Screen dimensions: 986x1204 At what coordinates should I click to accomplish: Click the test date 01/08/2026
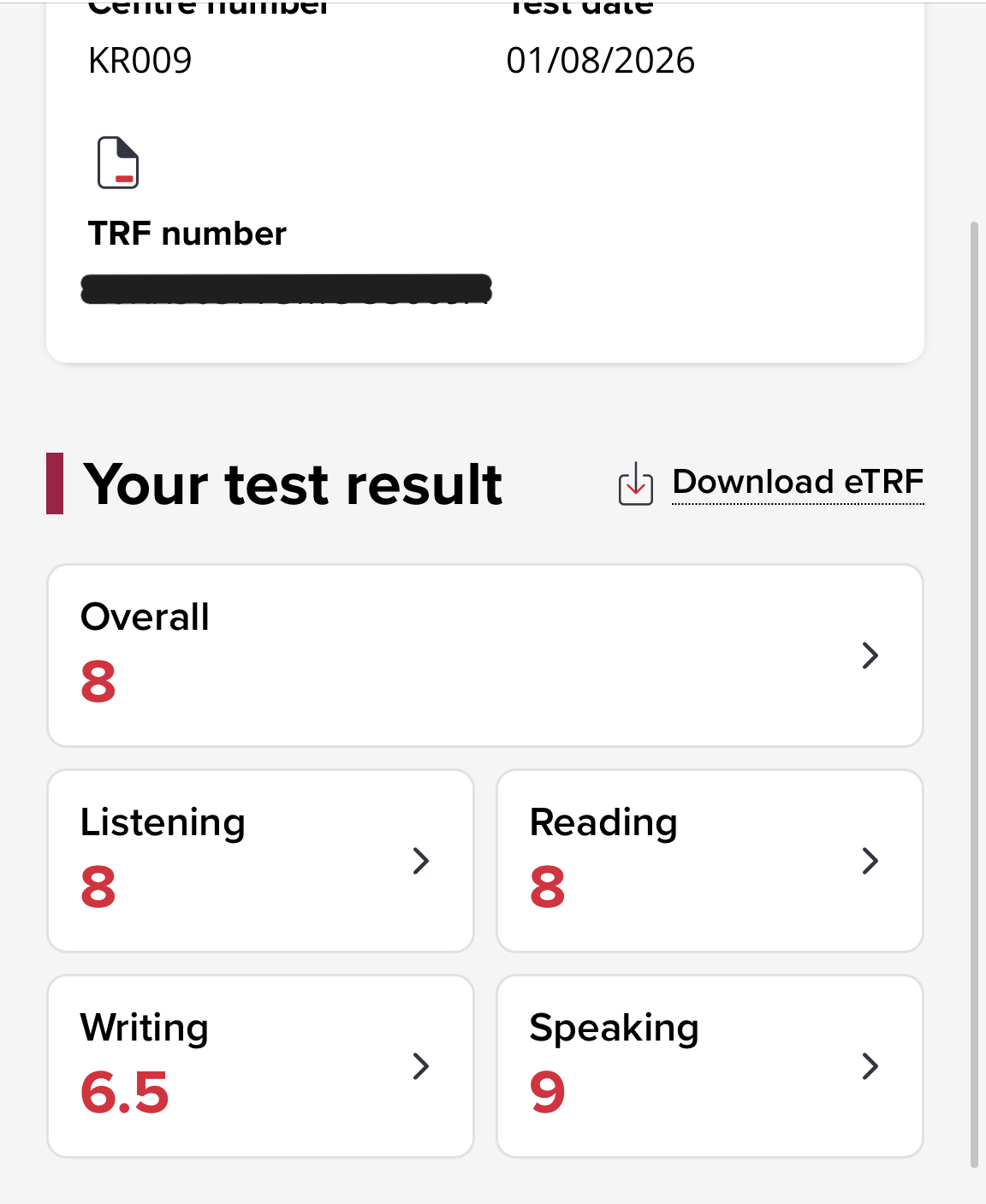[x=601, y=61]
